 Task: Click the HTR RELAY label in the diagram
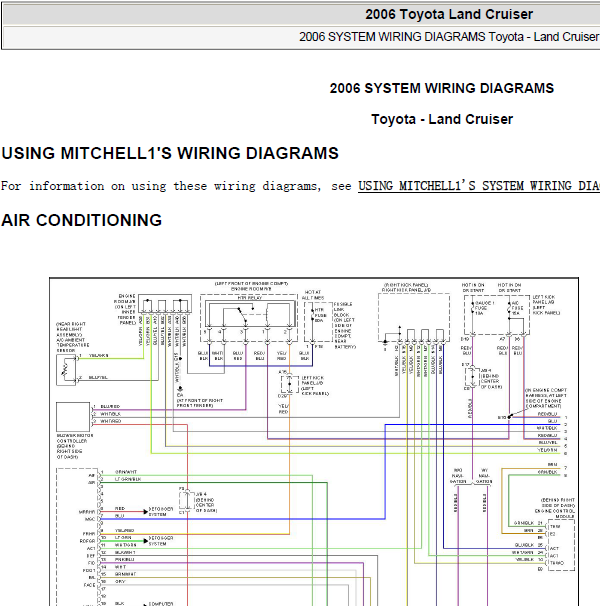[x=249, y=298]
